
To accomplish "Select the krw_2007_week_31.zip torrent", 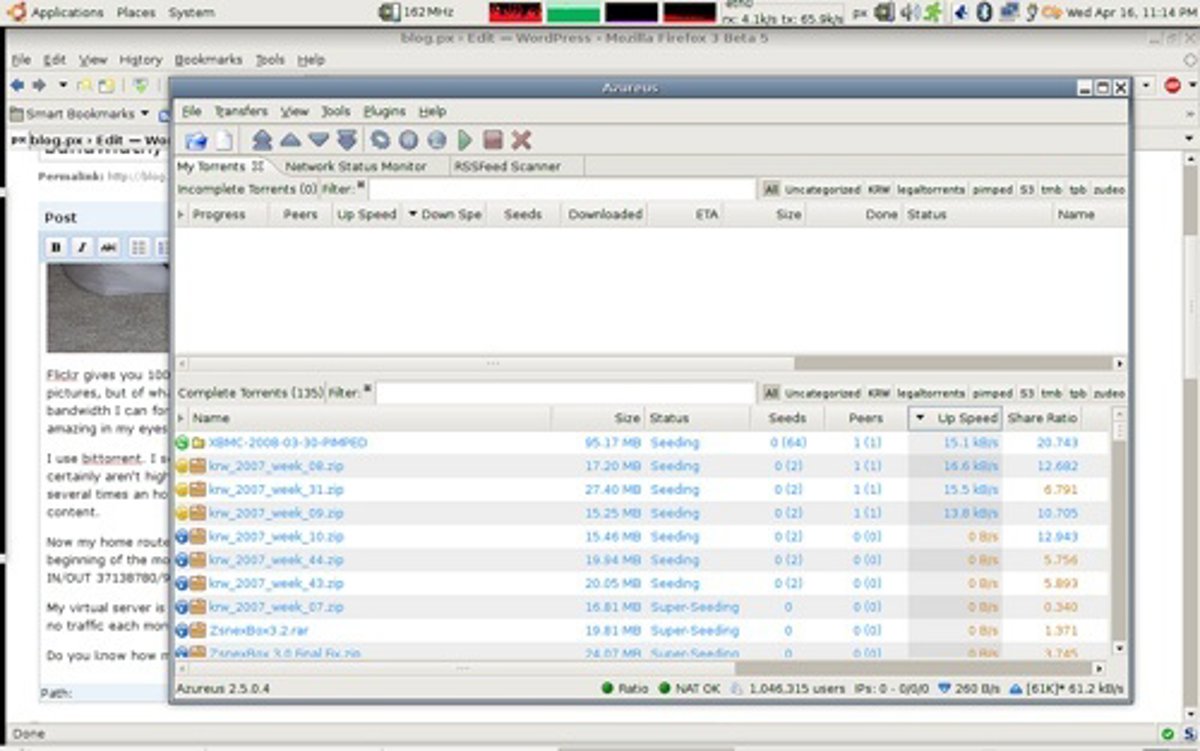I will pos(276,489).
